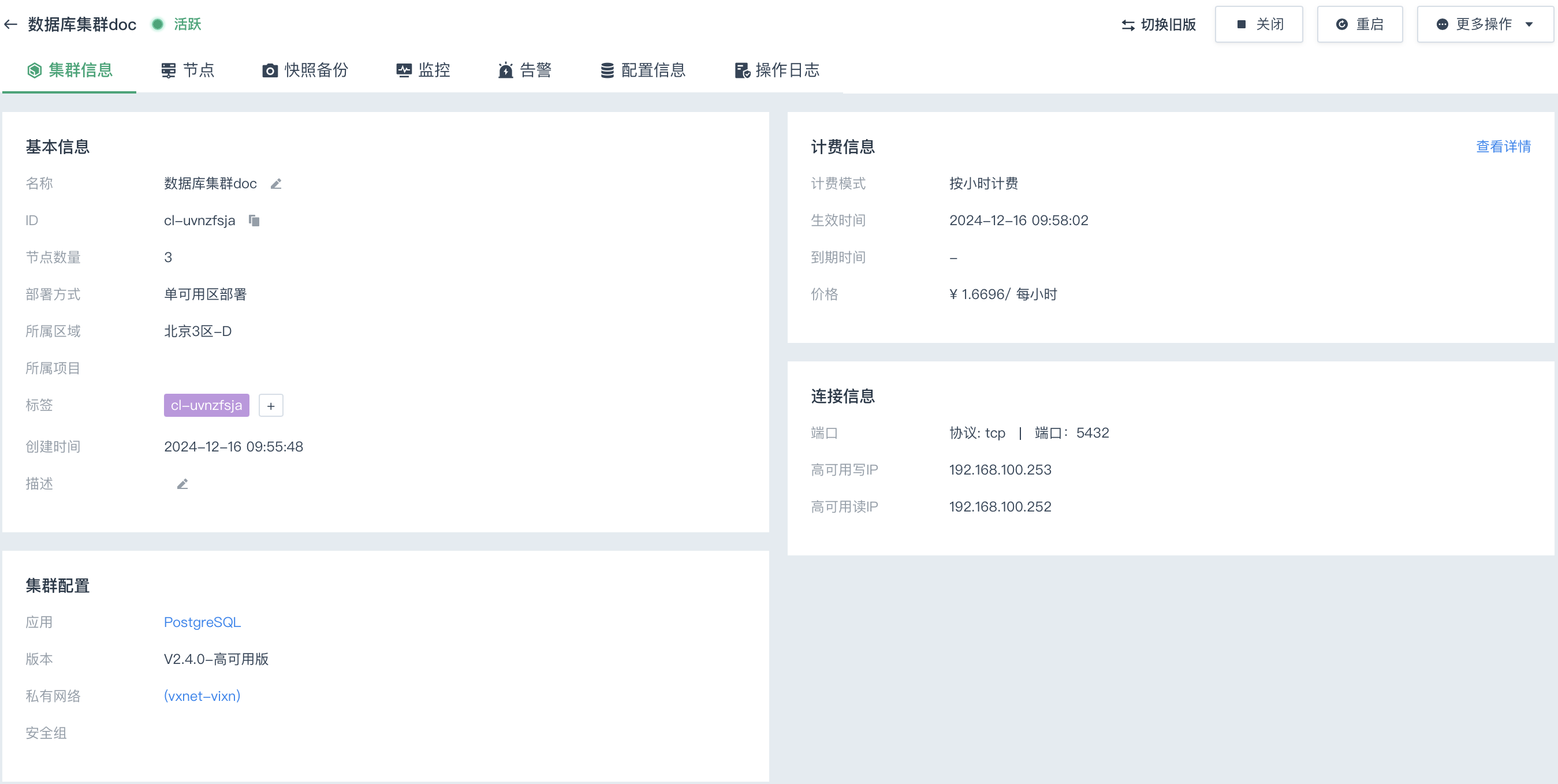Edit the cluster name with the pencil icon
The width and height of the screenshot is (1558, 784).
click(276, 184)
